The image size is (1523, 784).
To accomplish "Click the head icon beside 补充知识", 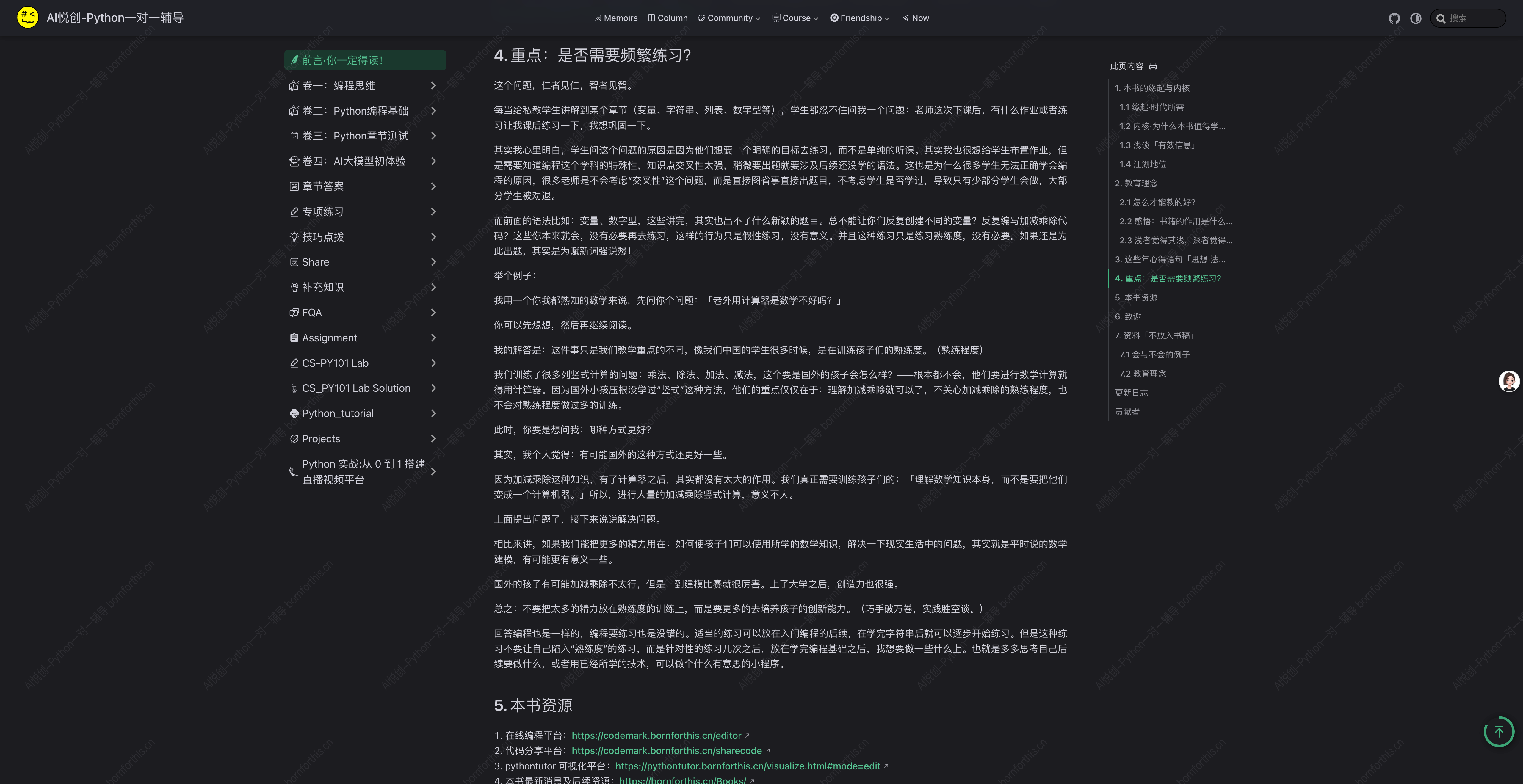I will 294,287.
